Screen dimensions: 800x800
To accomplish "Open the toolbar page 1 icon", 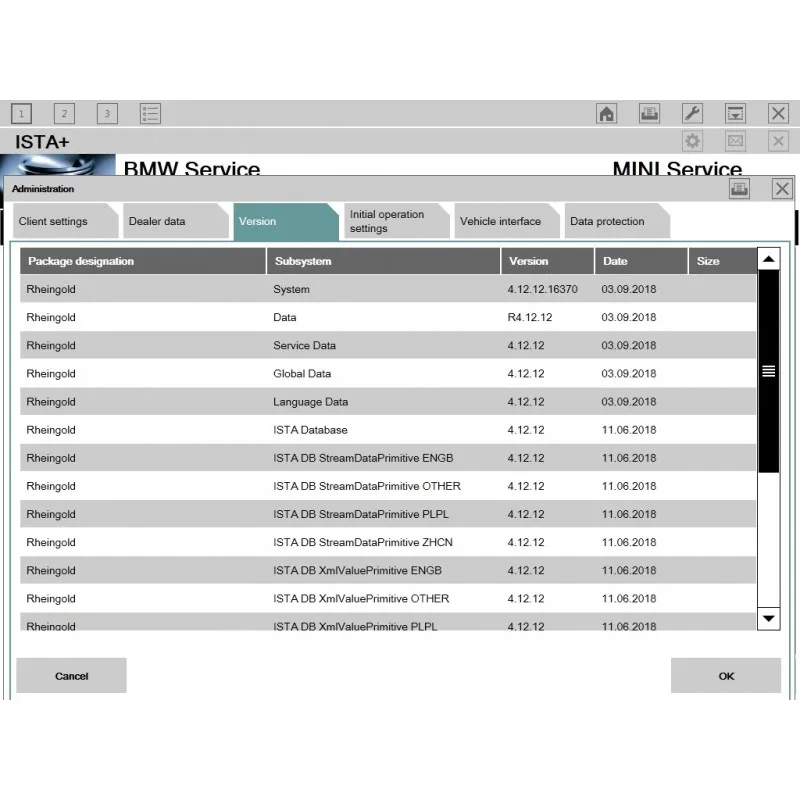I will tap(21, 113).
